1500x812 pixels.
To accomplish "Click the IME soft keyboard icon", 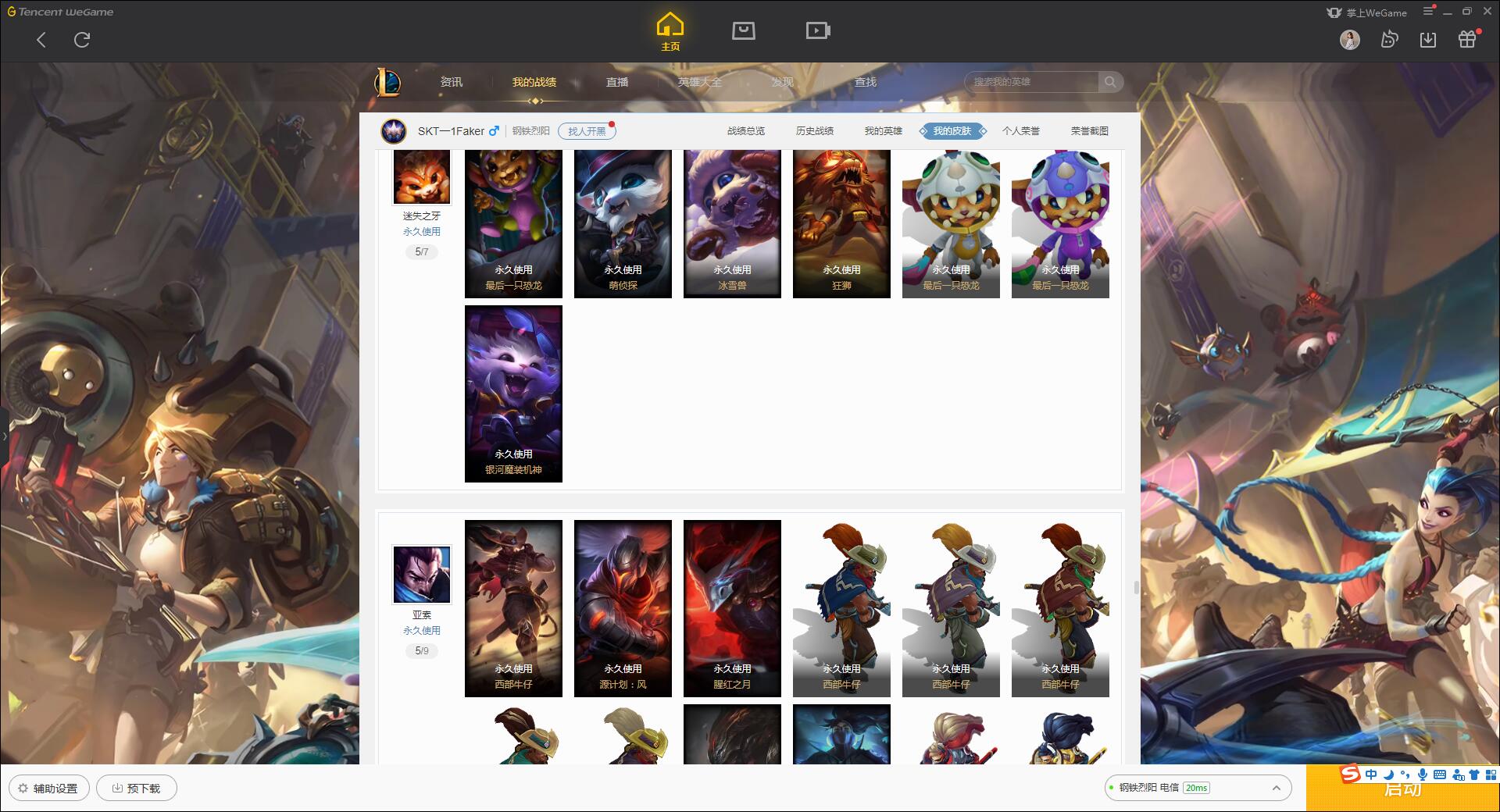I will click(x=1440, y=775).
